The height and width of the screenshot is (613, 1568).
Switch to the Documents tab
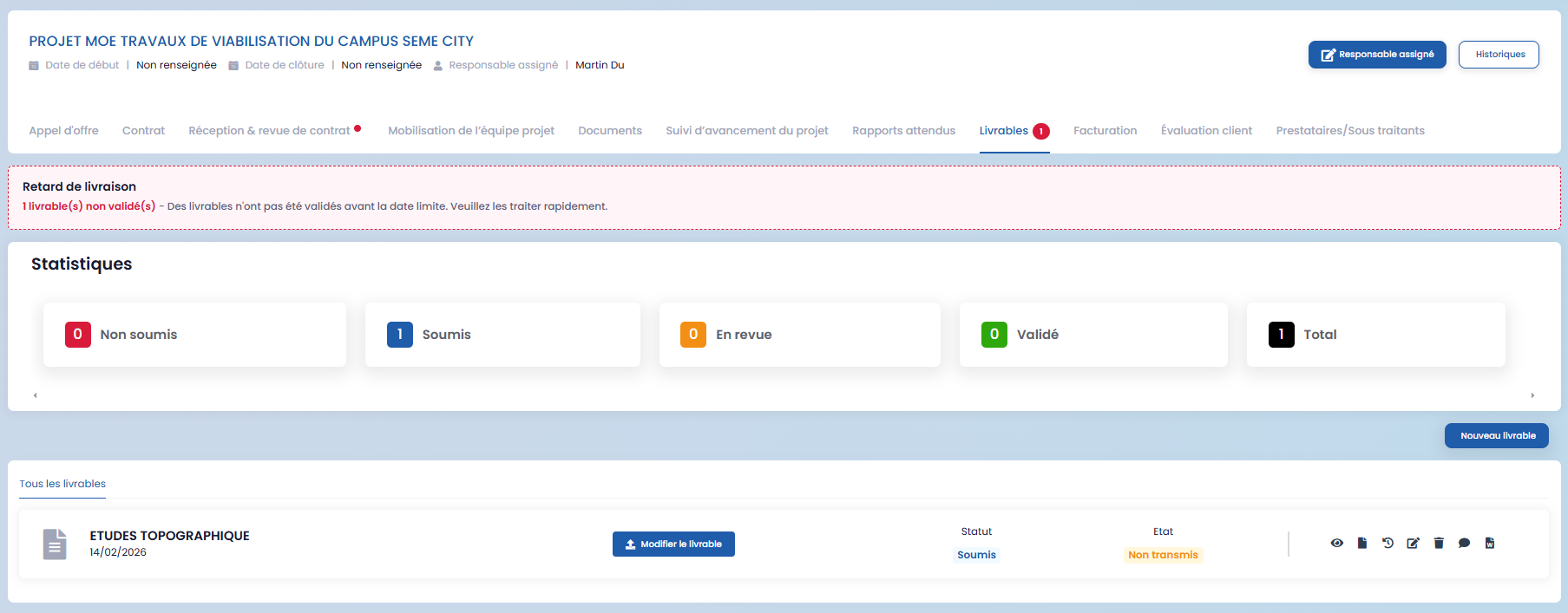click(x=609, y=131)
